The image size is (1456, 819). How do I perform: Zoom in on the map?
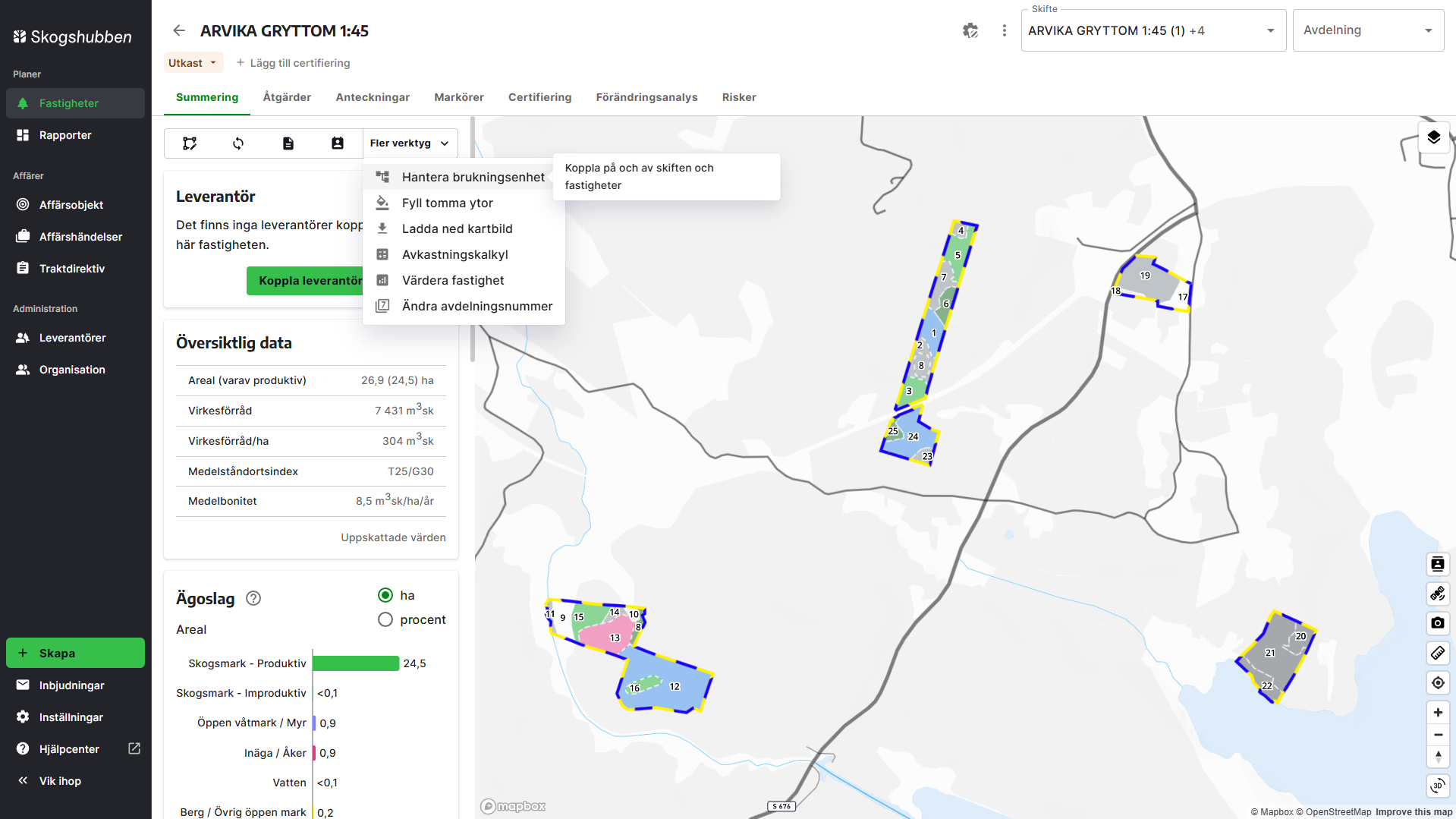point(1438,712)
